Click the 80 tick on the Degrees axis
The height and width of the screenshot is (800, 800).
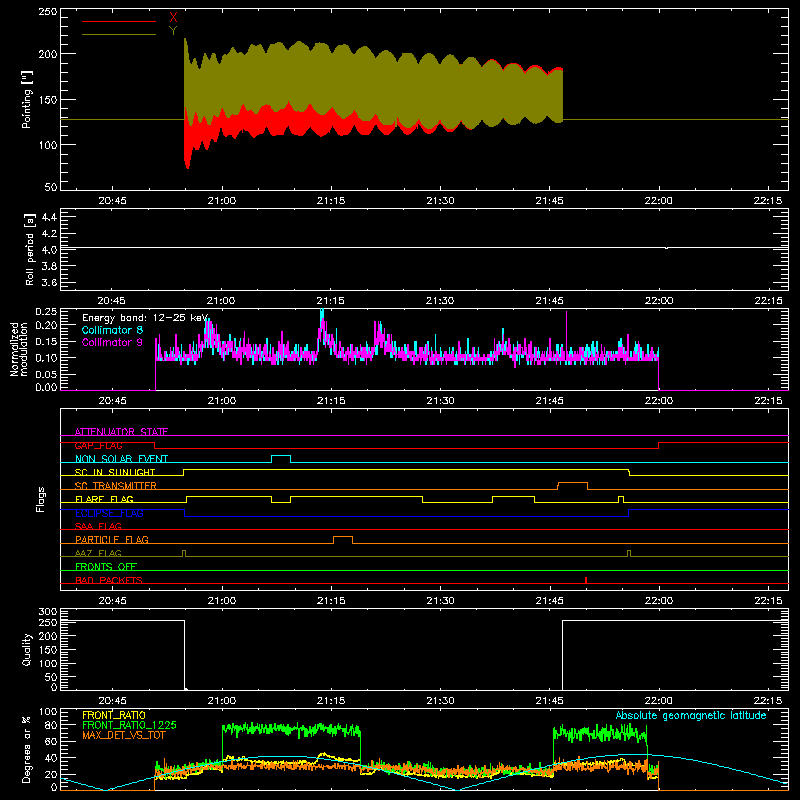[x=51, y=725]
